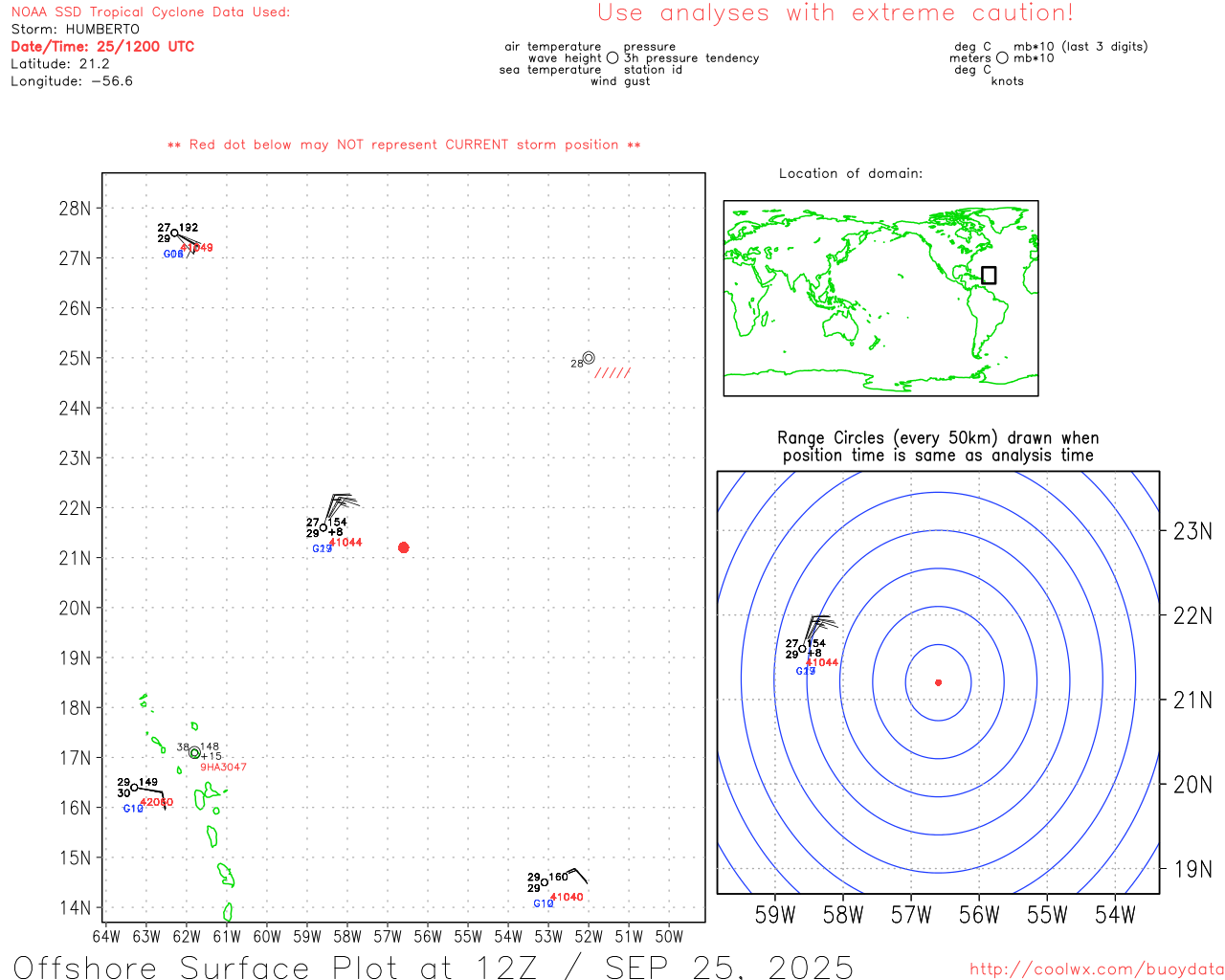
Task: Click ship 9HA3047 double-circle station marker
Action: pos(194,752)
